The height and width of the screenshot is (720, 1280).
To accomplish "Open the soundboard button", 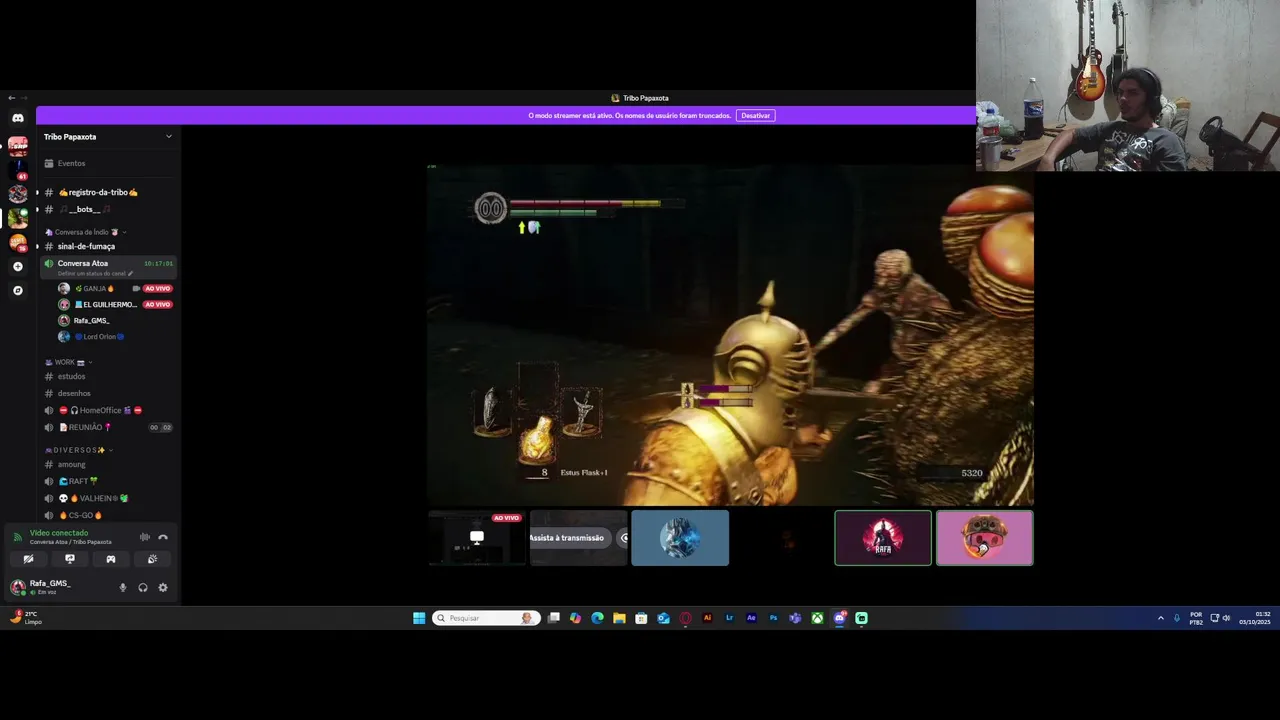I will pyautogui.click(x=152, y=559).
